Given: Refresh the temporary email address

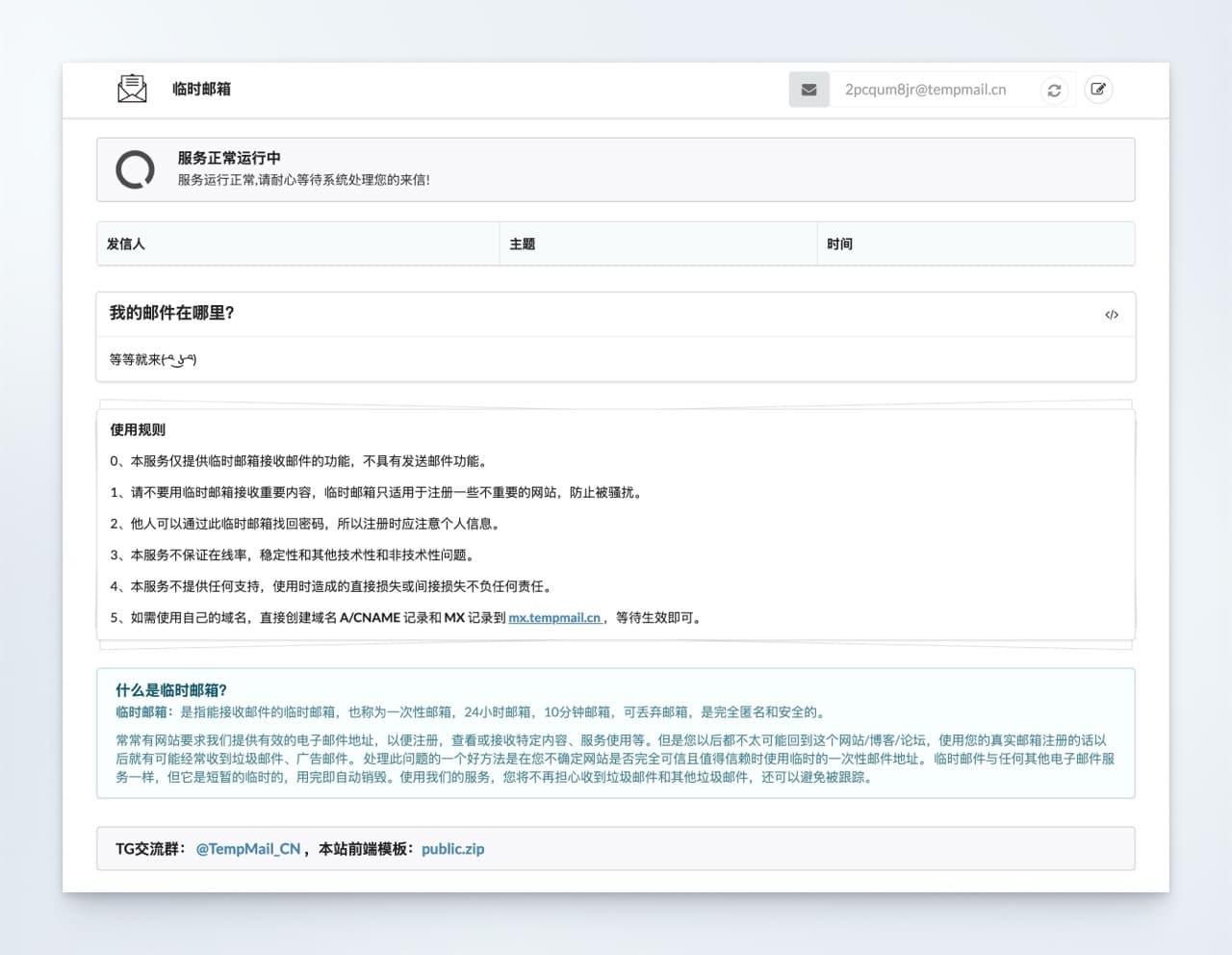Looking at the screenshot, I should (x=1054, y=90).
